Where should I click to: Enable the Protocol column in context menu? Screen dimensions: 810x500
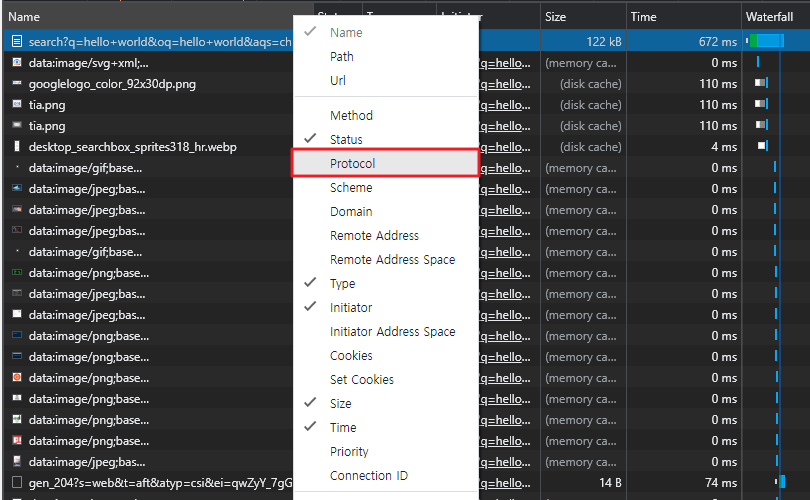[385, 163]
